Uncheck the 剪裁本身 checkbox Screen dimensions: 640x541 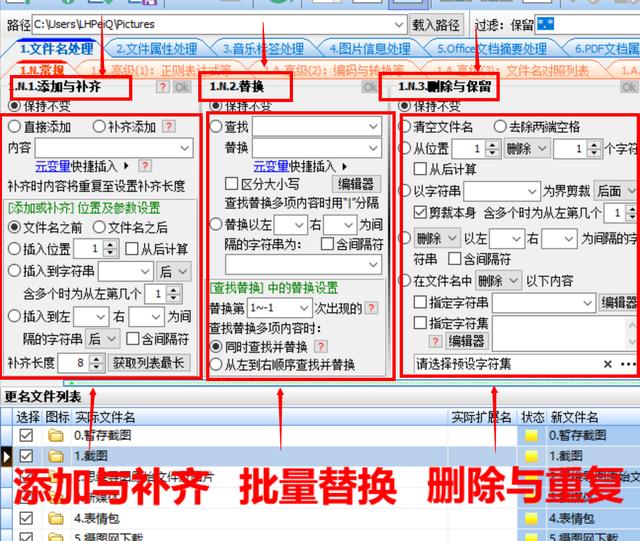coord(420,212)
